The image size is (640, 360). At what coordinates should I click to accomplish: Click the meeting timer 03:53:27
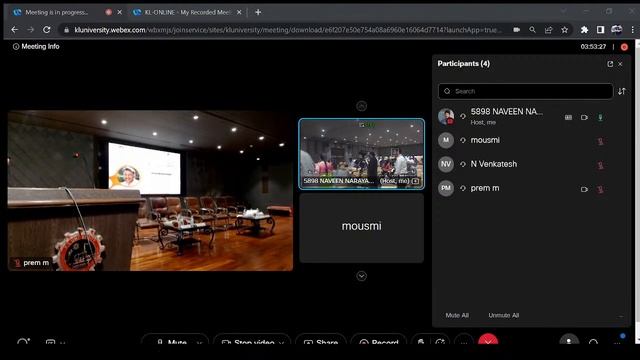[x=593, y=47]
